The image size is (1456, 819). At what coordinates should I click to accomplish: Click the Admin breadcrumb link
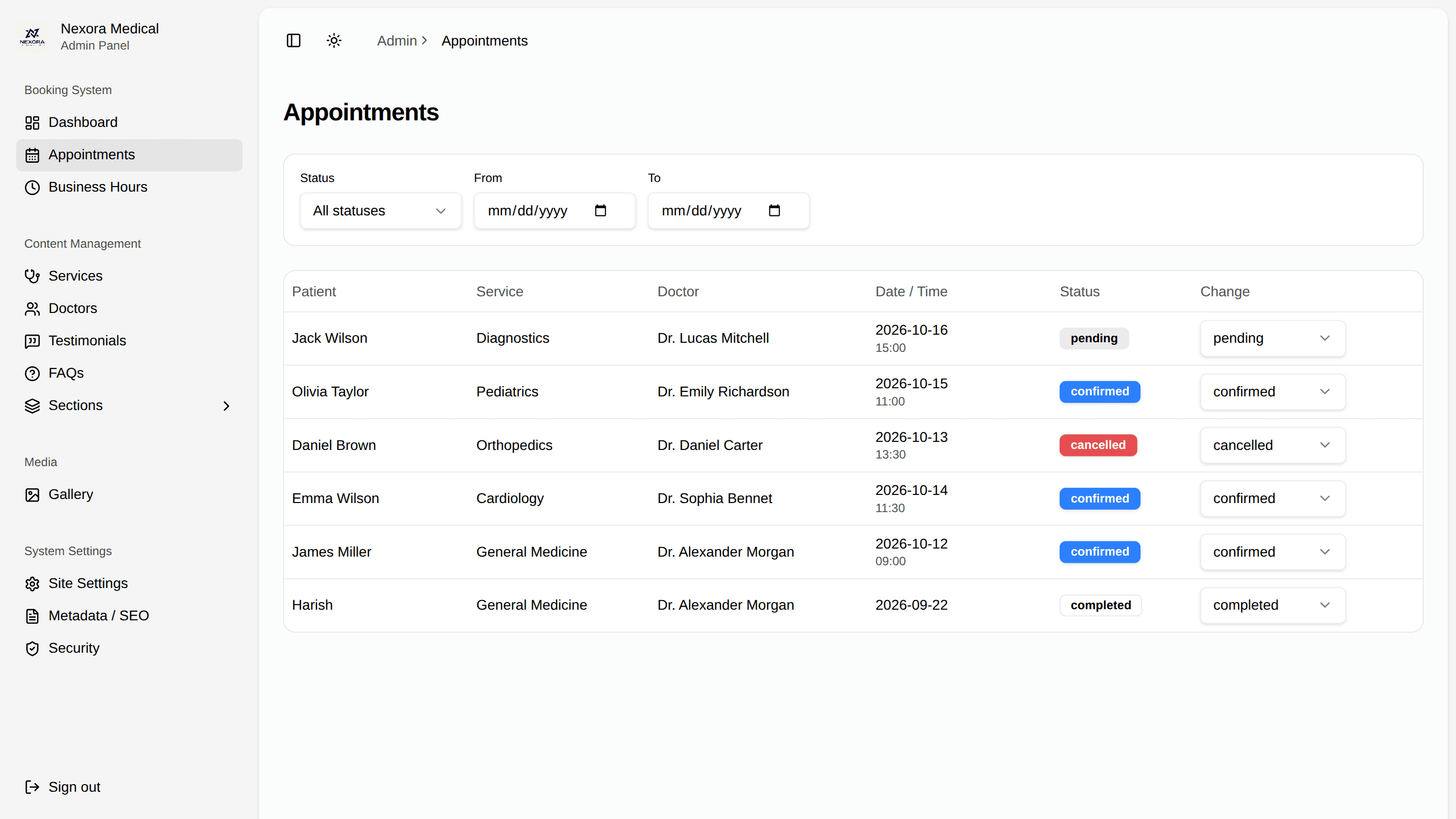pos(397,40)
